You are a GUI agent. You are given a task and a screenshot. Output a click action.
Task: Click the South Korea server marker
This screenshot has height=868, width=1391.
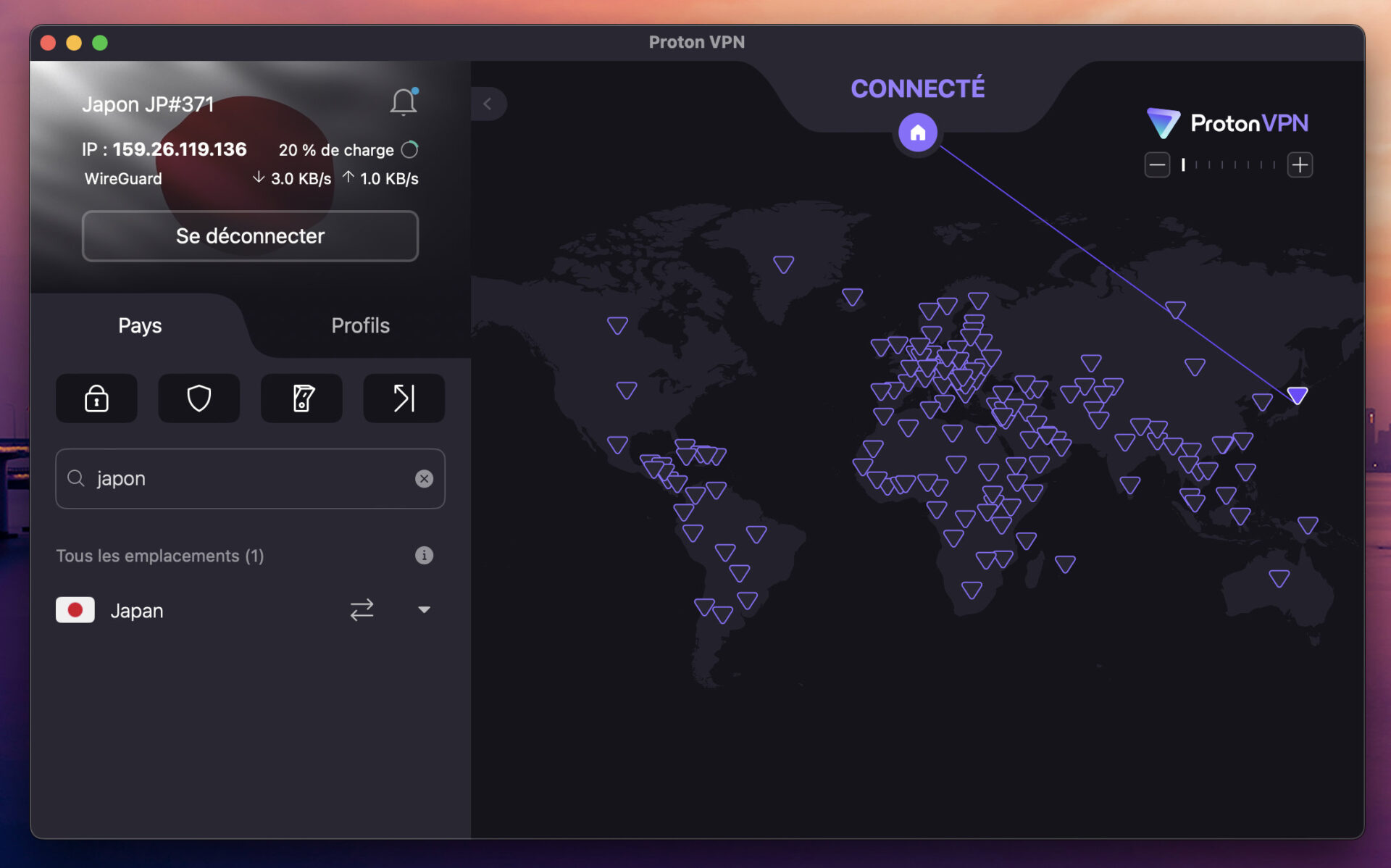1262,401
